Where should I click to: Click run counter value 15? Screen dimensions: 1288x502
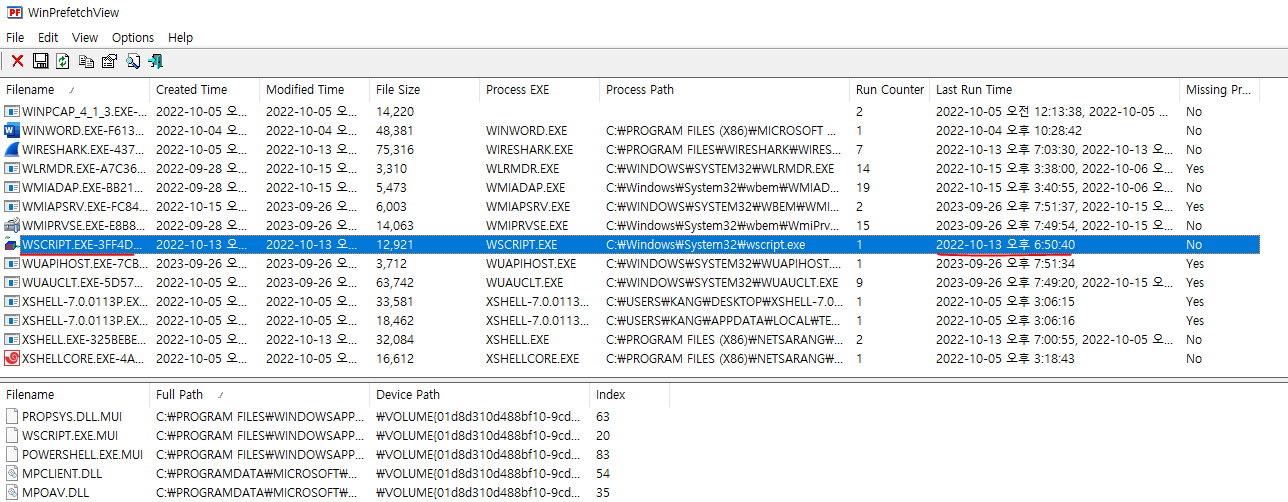click(x=863, y=226)
